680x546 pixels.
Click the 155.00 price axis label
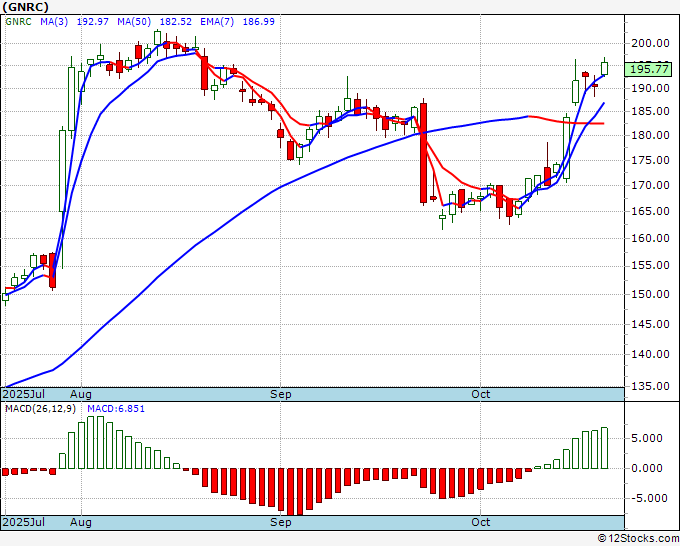[650, 265]
